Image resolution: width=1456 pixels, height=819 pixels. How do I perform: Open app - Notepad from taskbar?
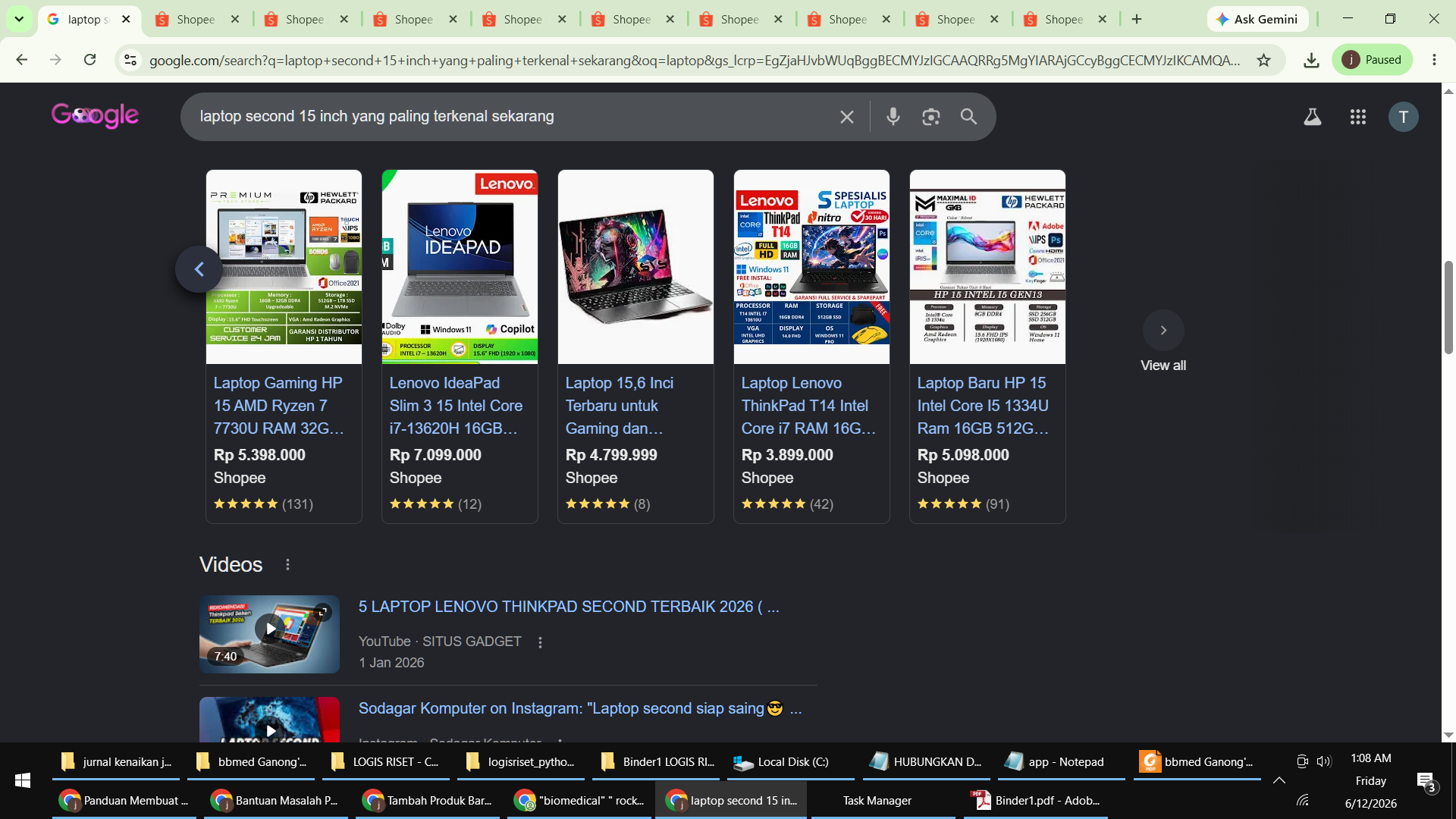pyautogui.click(x=1062, y=762)
